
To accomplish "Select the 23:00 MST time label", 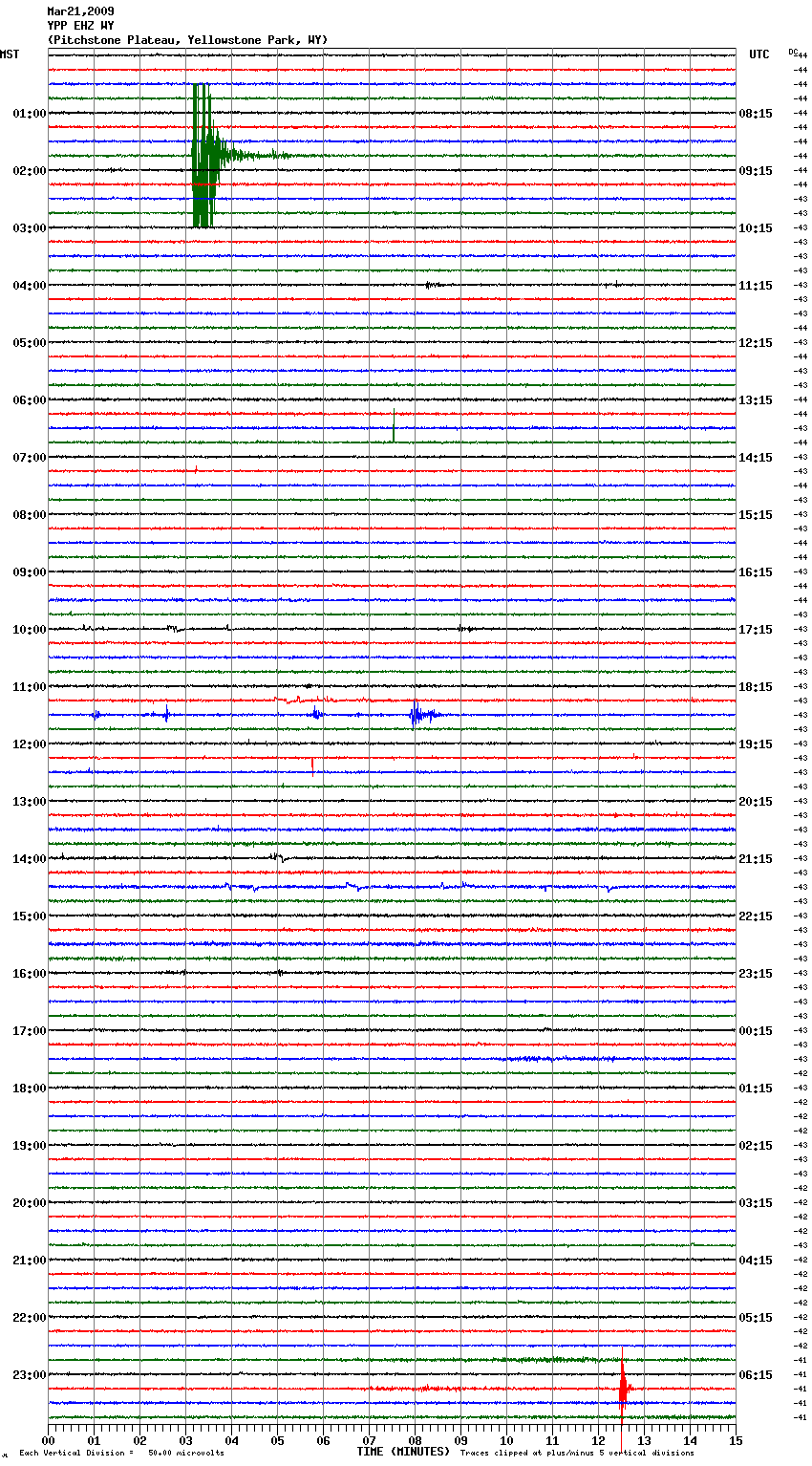I will 30,1375.
